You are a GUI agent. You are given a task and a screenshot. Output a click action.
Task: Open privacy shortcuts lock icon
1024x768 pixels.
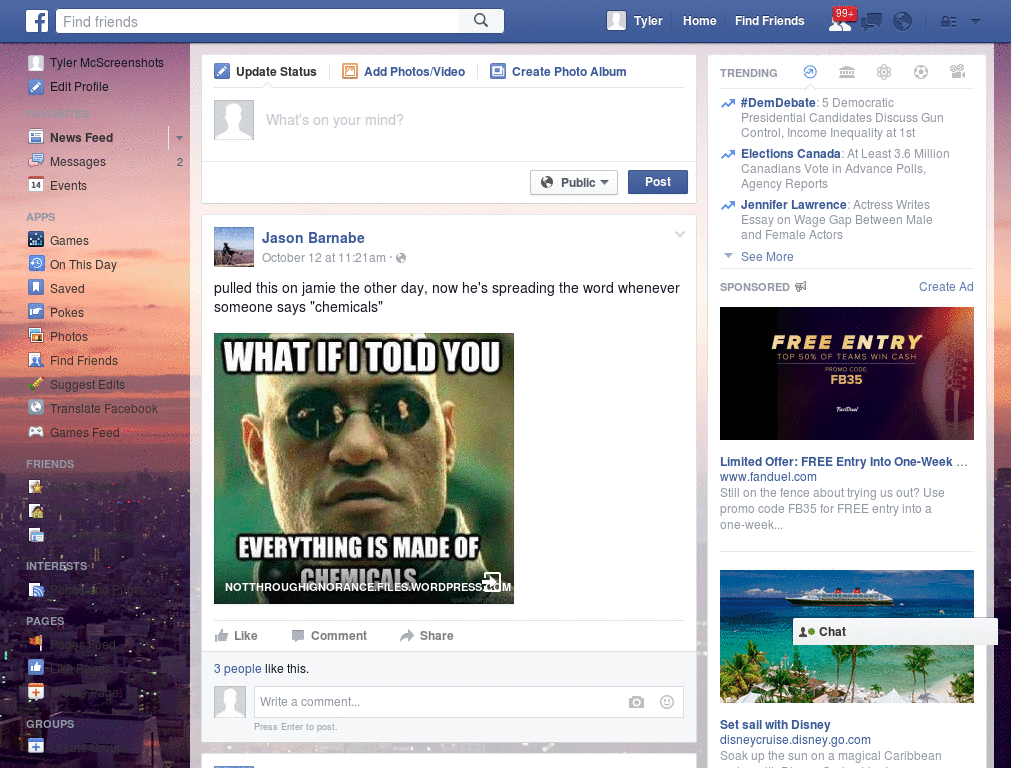(x=948, y=22)
